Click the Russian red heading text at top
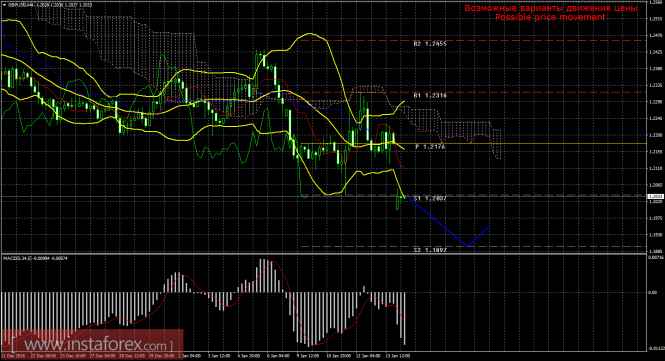Image resolution: width=665 pixels, height=361 pixels. tap(550, 8)
